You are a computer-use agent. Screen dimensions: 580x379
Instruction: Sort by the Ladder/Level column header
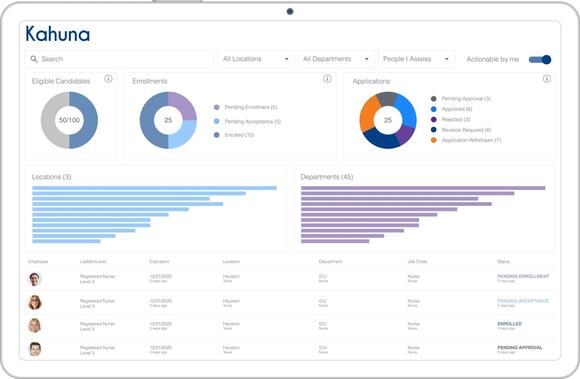click(x=93, y=261)
